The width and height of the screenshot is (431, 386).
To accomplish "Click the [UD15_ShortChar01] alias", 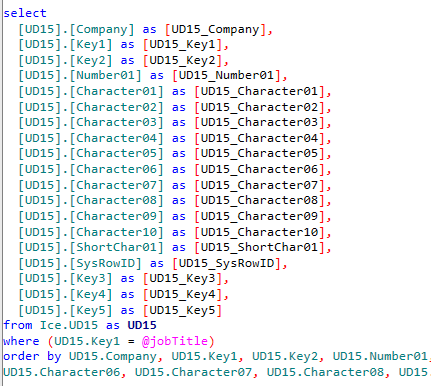I will (259, 247).
